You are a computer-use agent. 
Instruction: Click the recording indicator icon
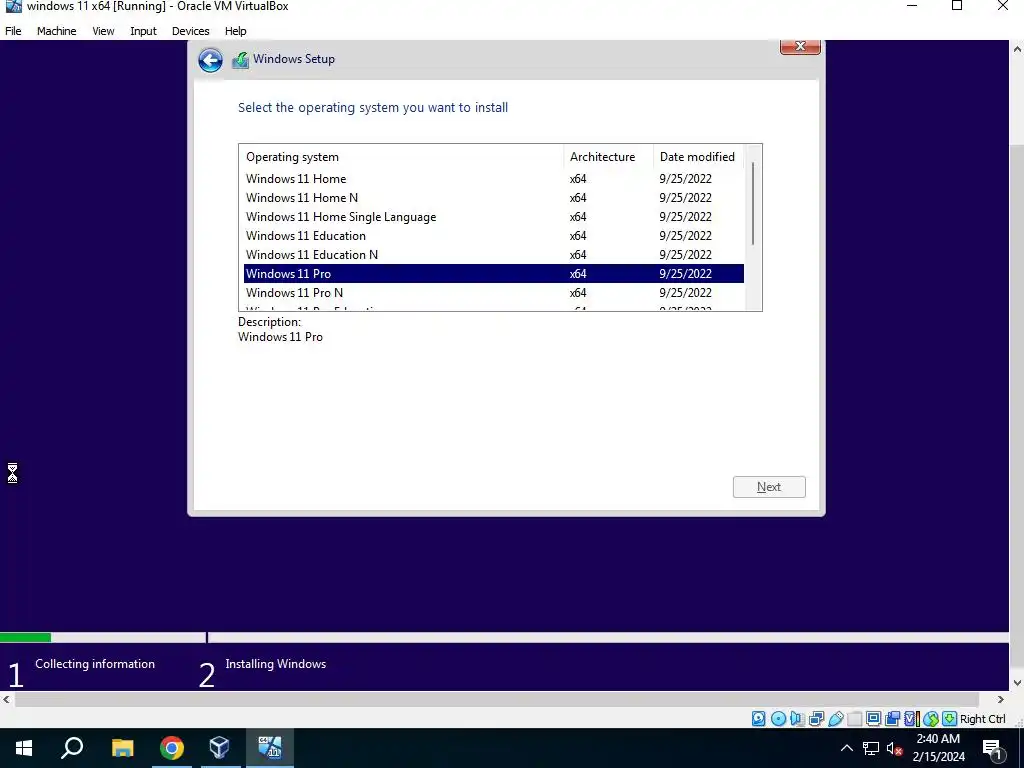pyautogui.click(x=892, y=718)
